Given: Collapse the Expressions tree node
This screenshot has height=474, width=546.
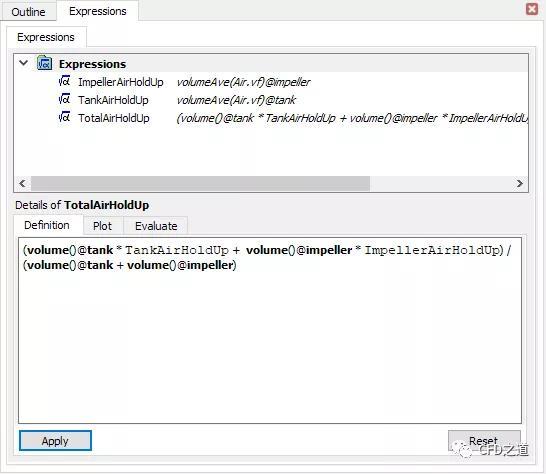Looking at the screenshot, I should 24,63.
